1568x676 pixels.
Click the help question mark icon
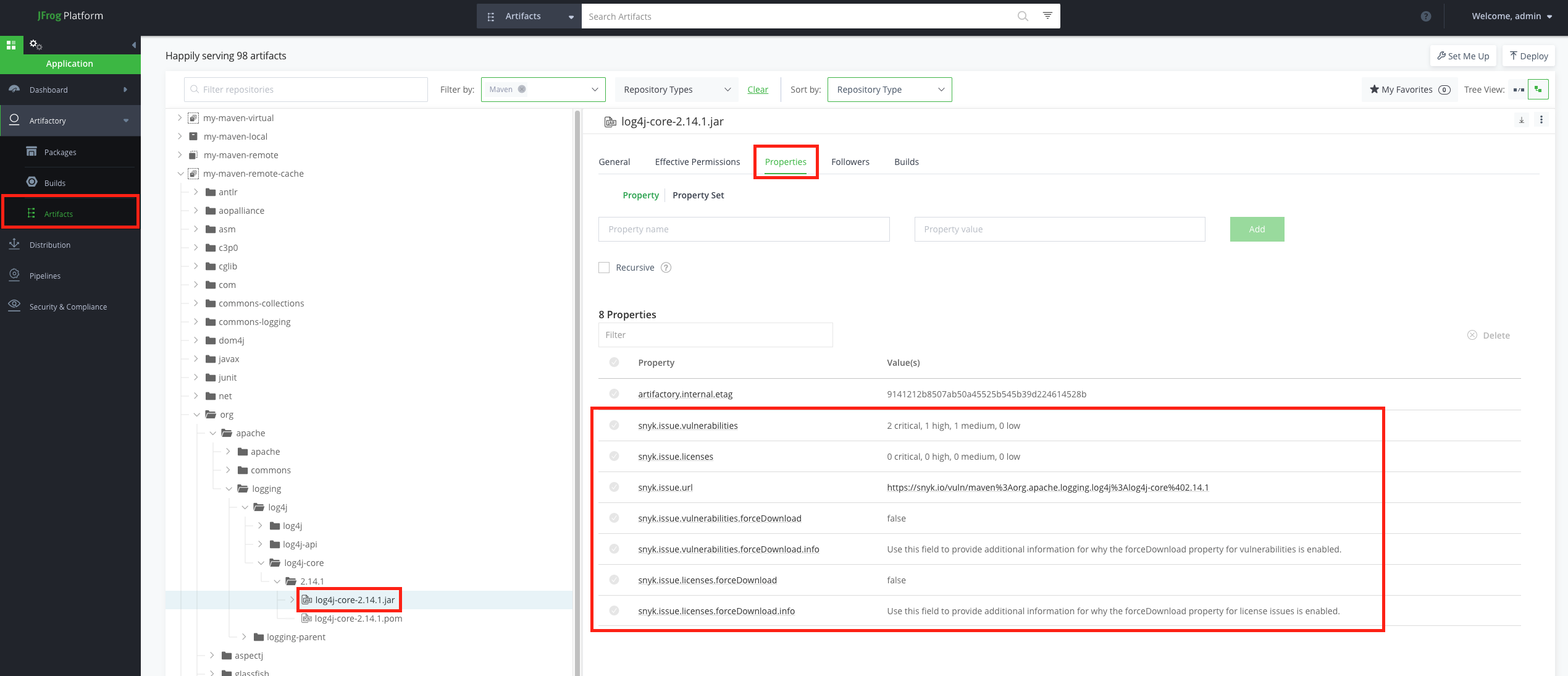tap(1425, 17)
